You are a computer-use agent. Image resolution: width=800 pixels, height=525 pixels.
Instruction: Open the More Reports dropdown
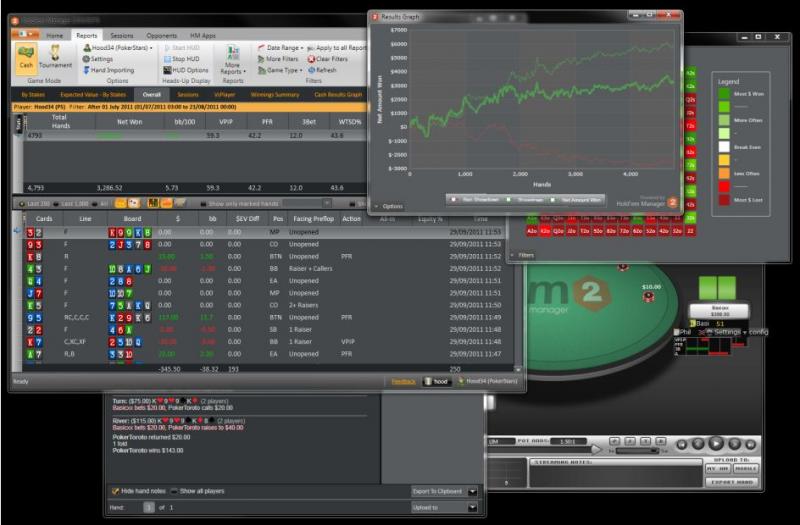(233, 60)
